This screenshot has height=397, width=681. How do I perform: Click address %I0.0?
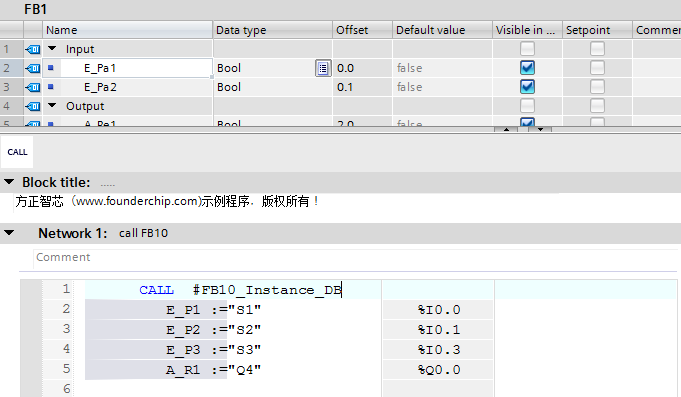point(439,310)
